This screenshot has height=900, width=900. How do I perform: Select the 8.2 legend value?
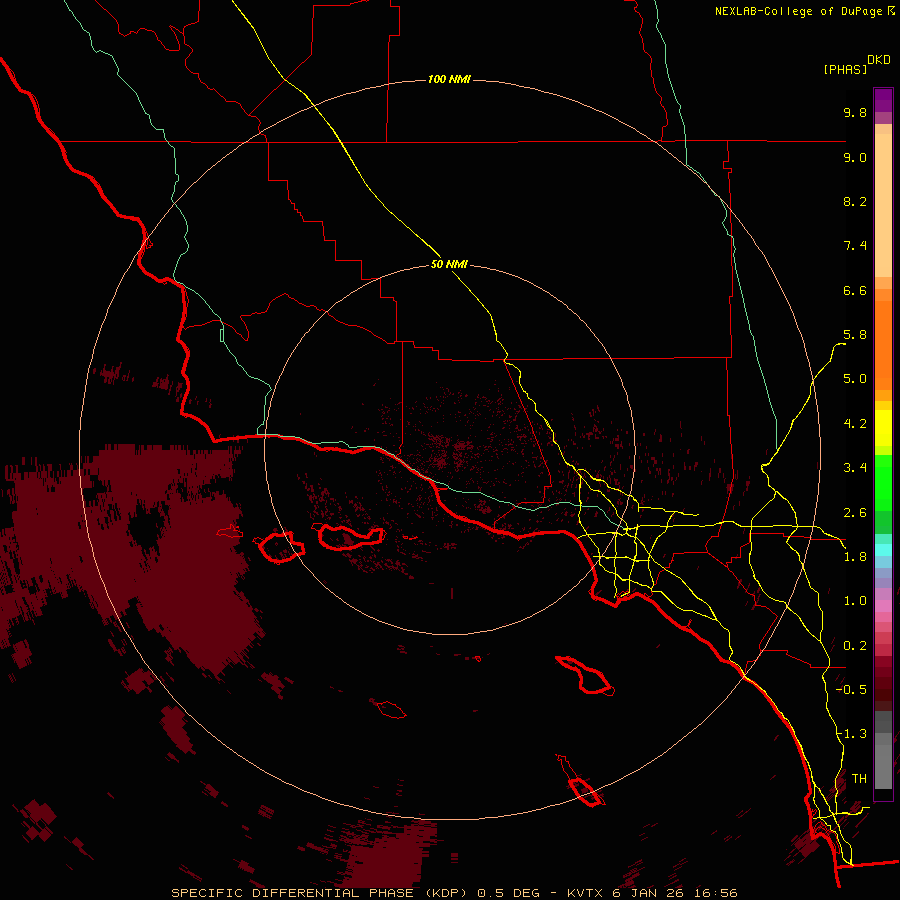[855, 201]
